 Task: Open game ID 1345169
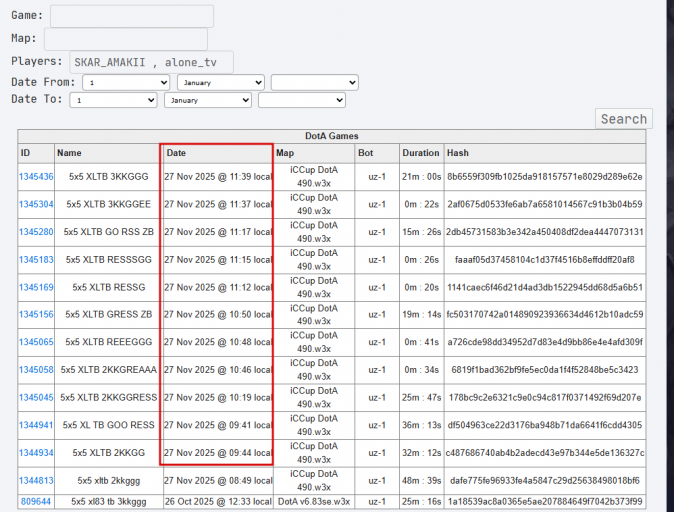(x=36, y=287)
